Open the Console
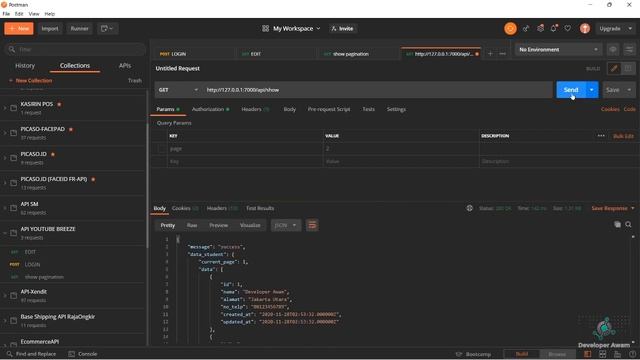The width and height of the screenshot is (640, 360). (83, 354)
